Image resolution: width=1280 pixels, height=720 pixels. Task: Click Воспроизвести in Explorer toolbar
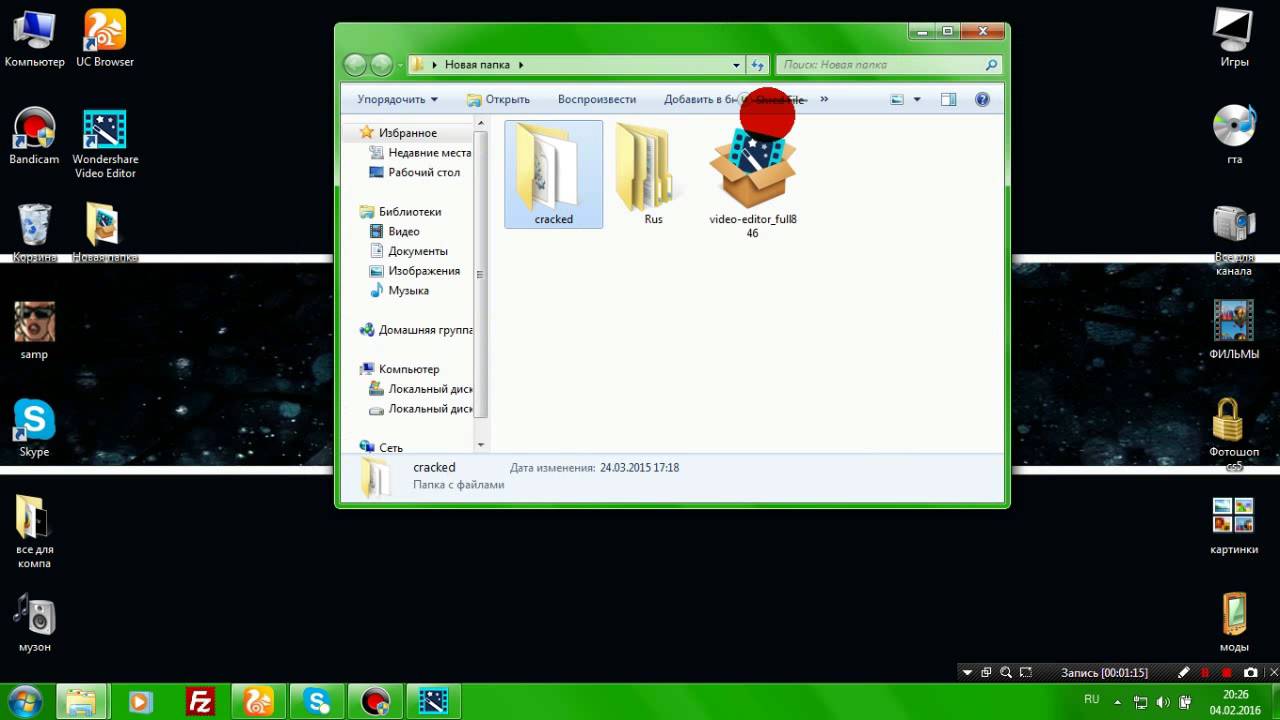click(x=597, y=99)
